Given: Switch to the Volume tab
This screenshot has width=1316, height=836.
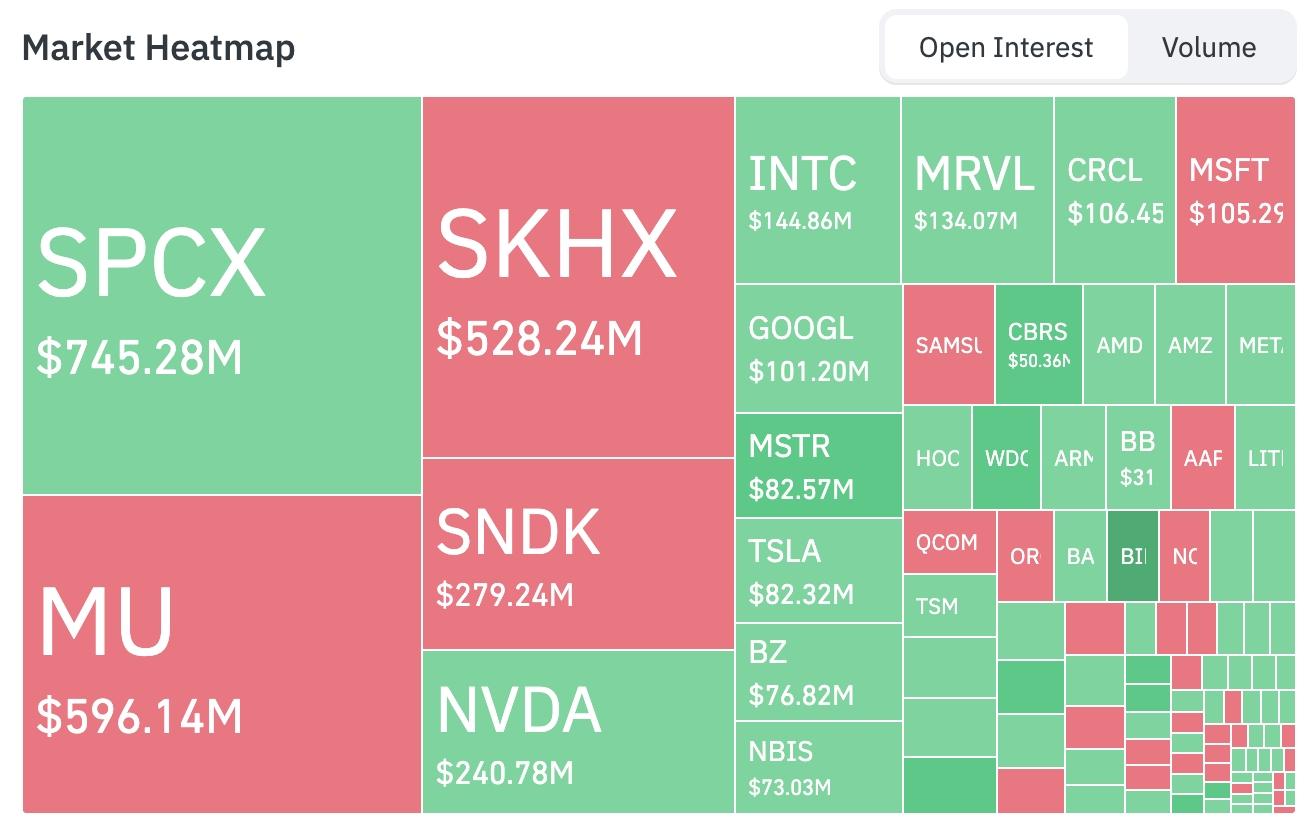Looking at the screenshot, I should [1209, 48].
